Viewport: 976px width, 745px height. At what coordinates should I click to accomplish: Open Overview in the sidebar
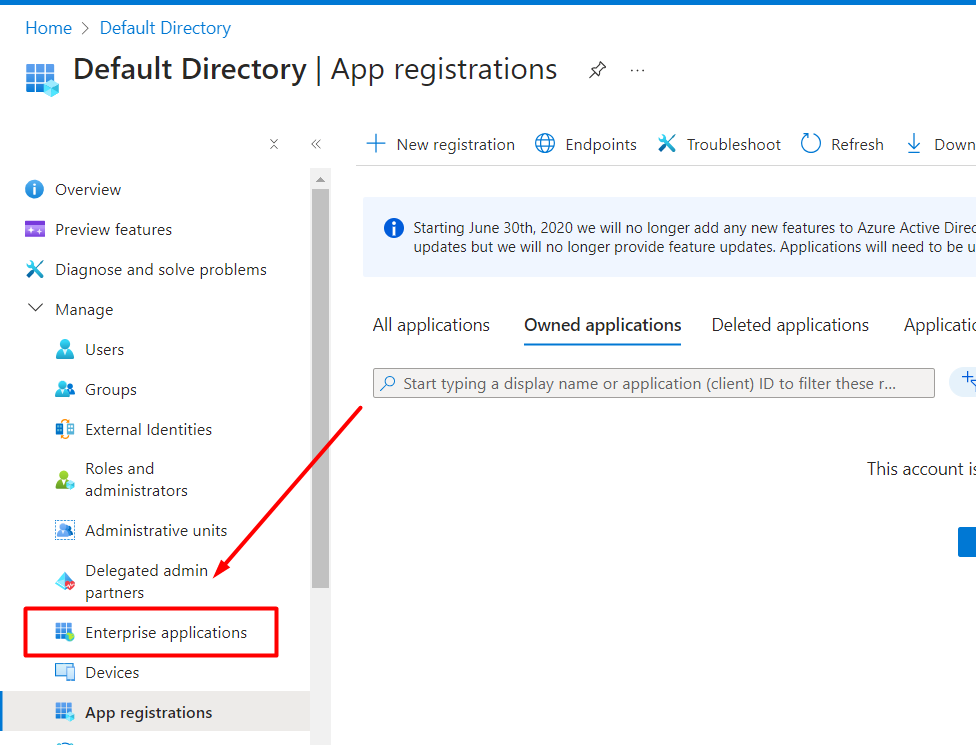tap(88, 189)
